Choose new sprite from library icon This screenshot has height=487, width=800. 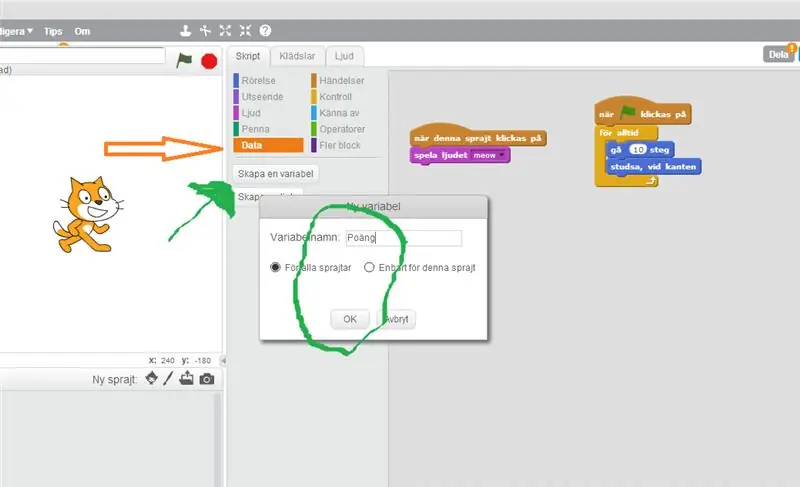point(152,378)
